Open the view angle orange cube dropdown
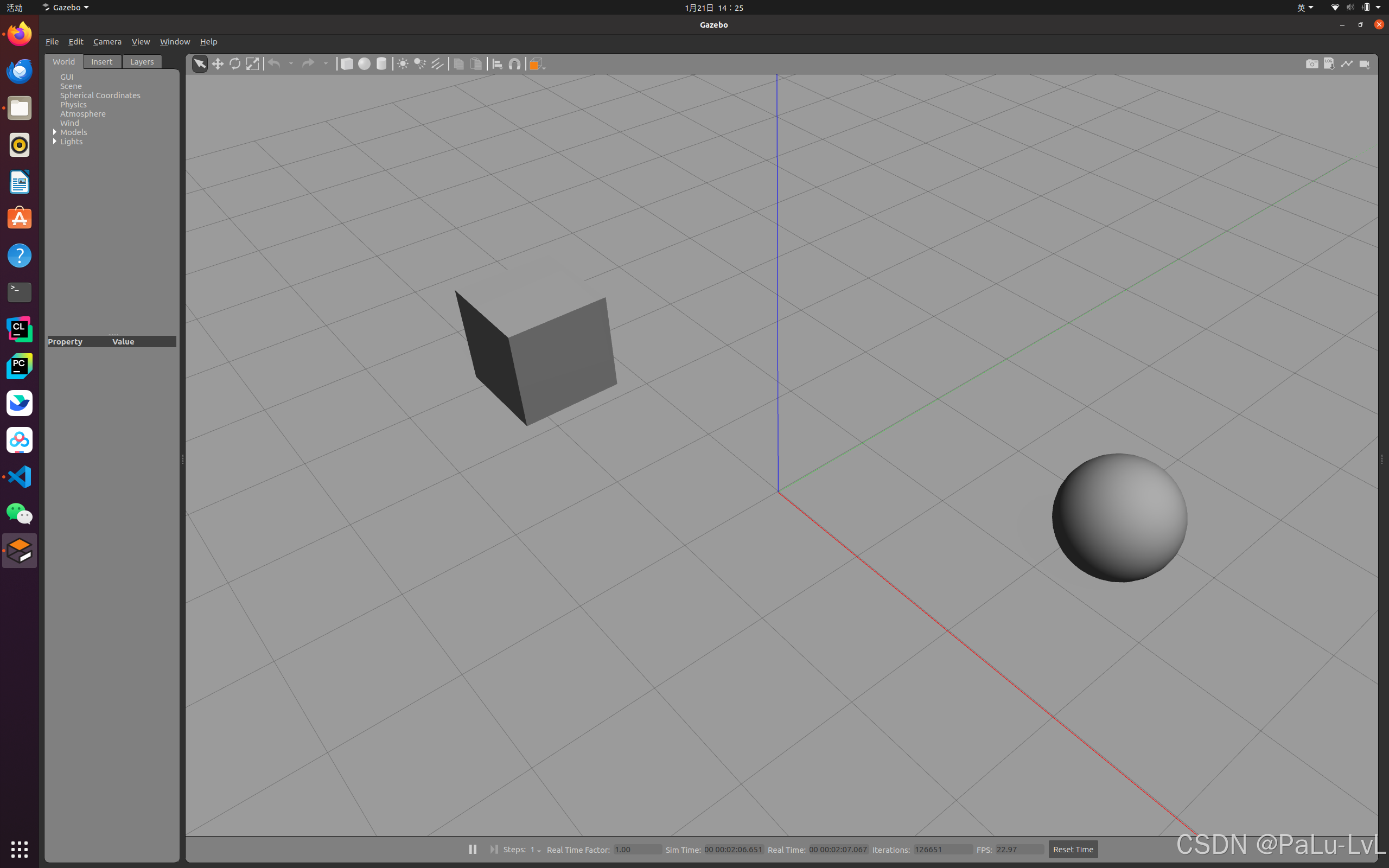This screenshot has height=868, width=1389. tap(537, 63)
